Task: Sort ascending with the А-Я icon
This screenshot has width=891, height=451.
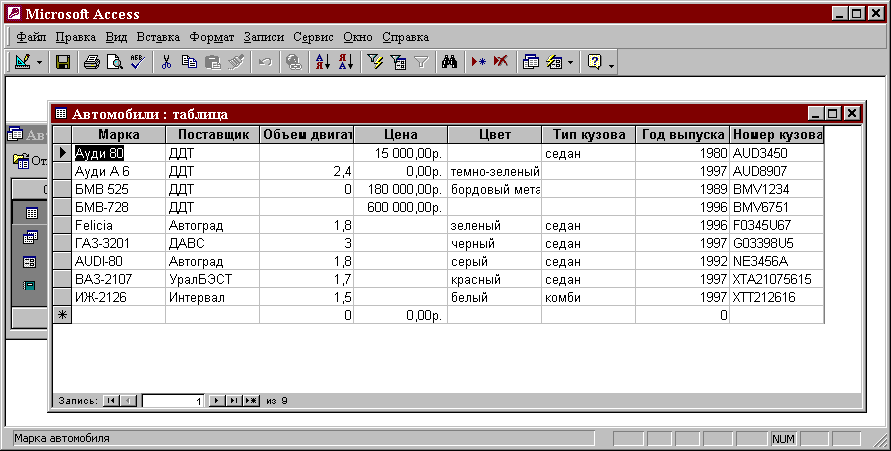Action: 322,61
